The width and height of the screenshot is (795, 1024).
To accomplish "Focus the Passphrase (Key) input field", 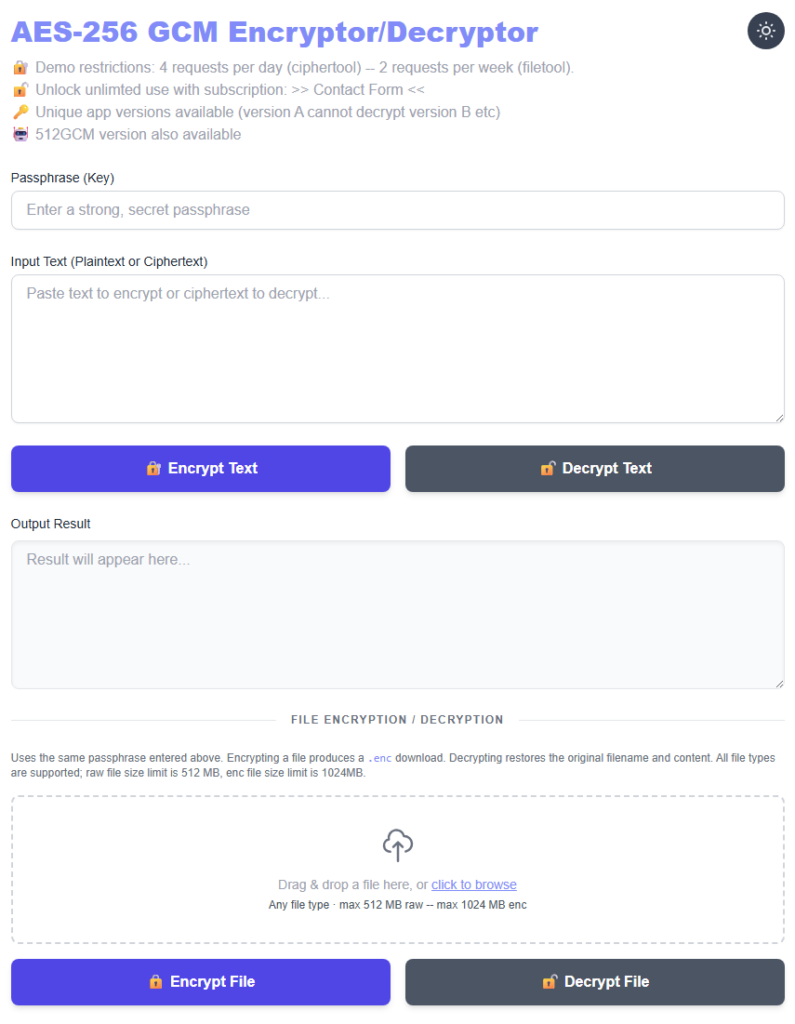I will pos(397,210).
